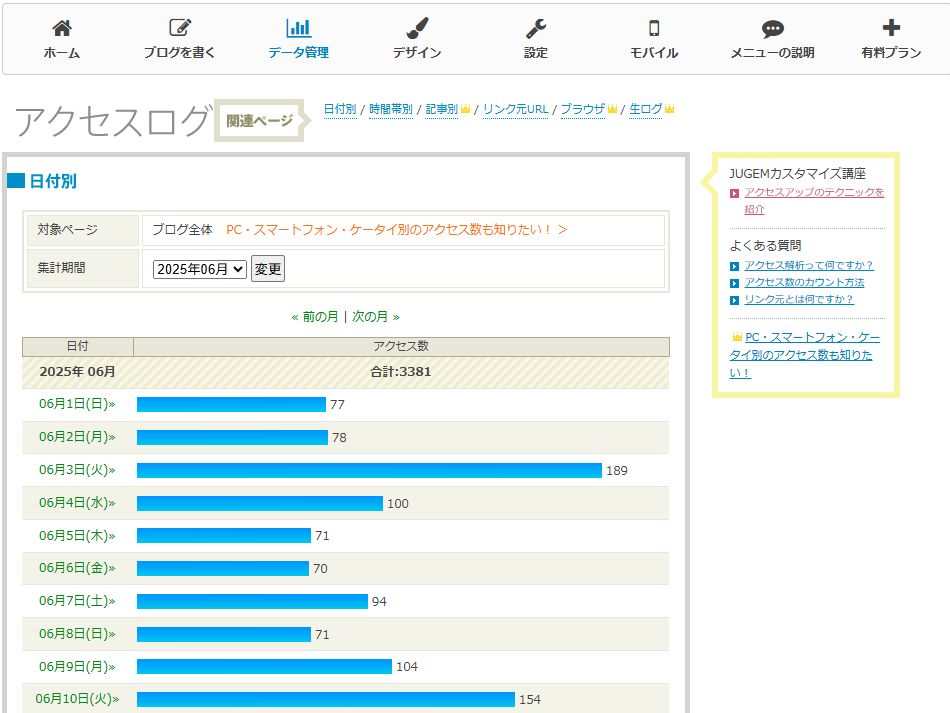The image size is (950, 713).
Task: Expand the 2025年06月 period dropdown
Action: (x=199, y=269)
